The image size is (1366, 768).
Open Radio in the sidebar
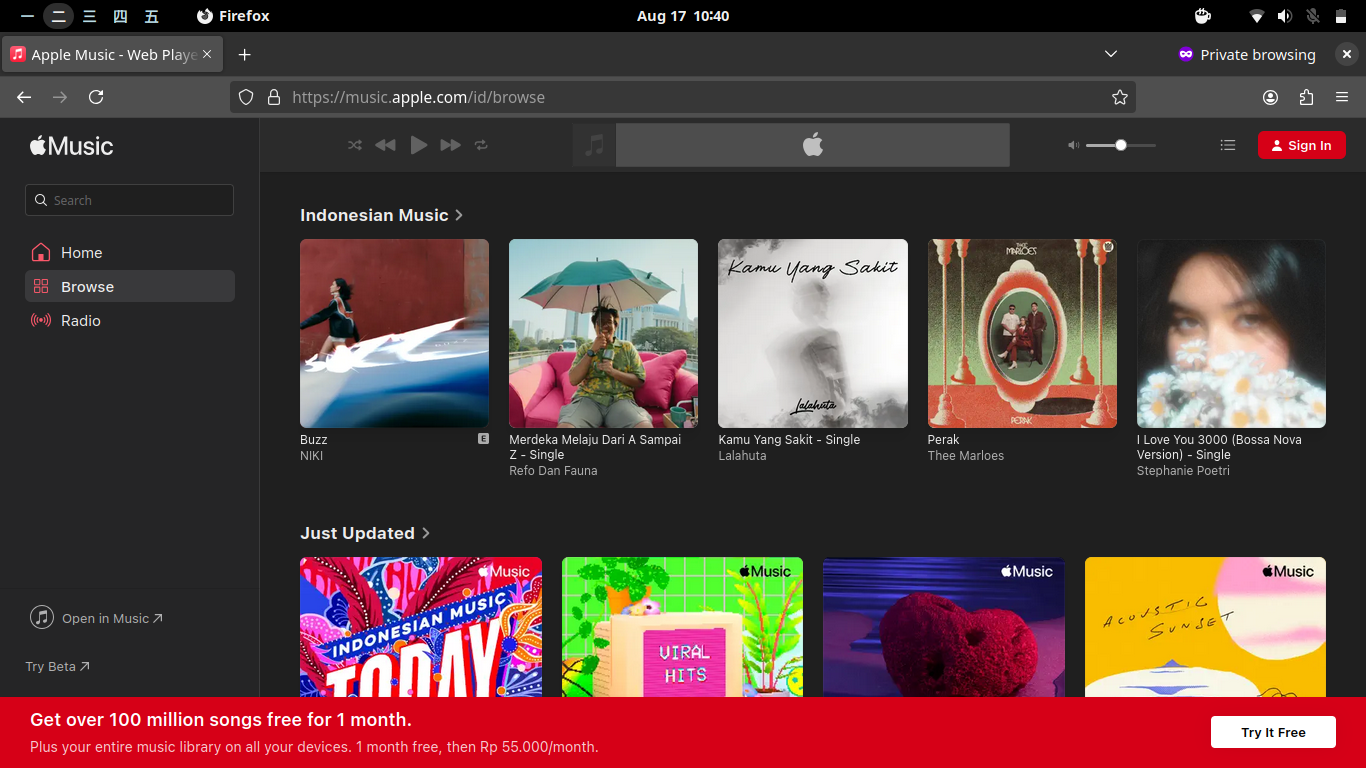(x=130, y=321)
